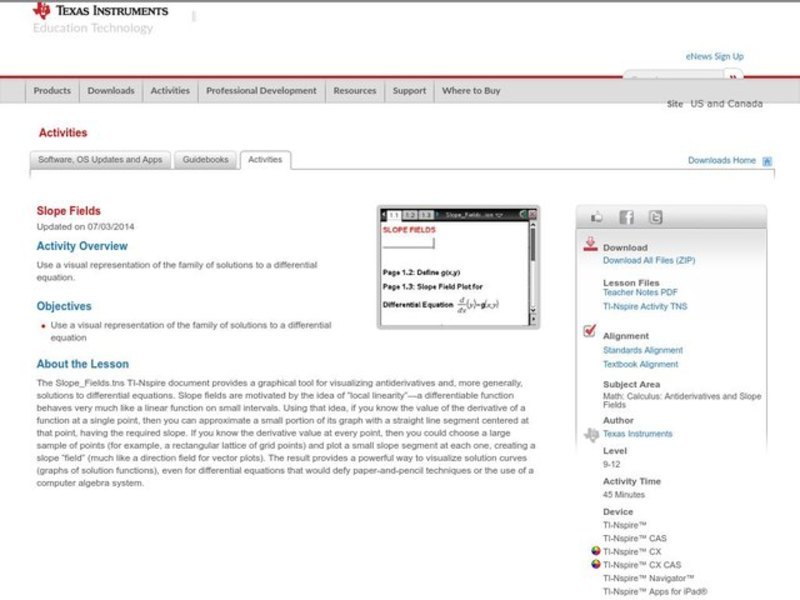Image resolution: width=800 pixels, height=600 pixels.
Task: Switch to Software, OS Updates and Apps tab
Action: pyautogui.click(x=100, y=160)
